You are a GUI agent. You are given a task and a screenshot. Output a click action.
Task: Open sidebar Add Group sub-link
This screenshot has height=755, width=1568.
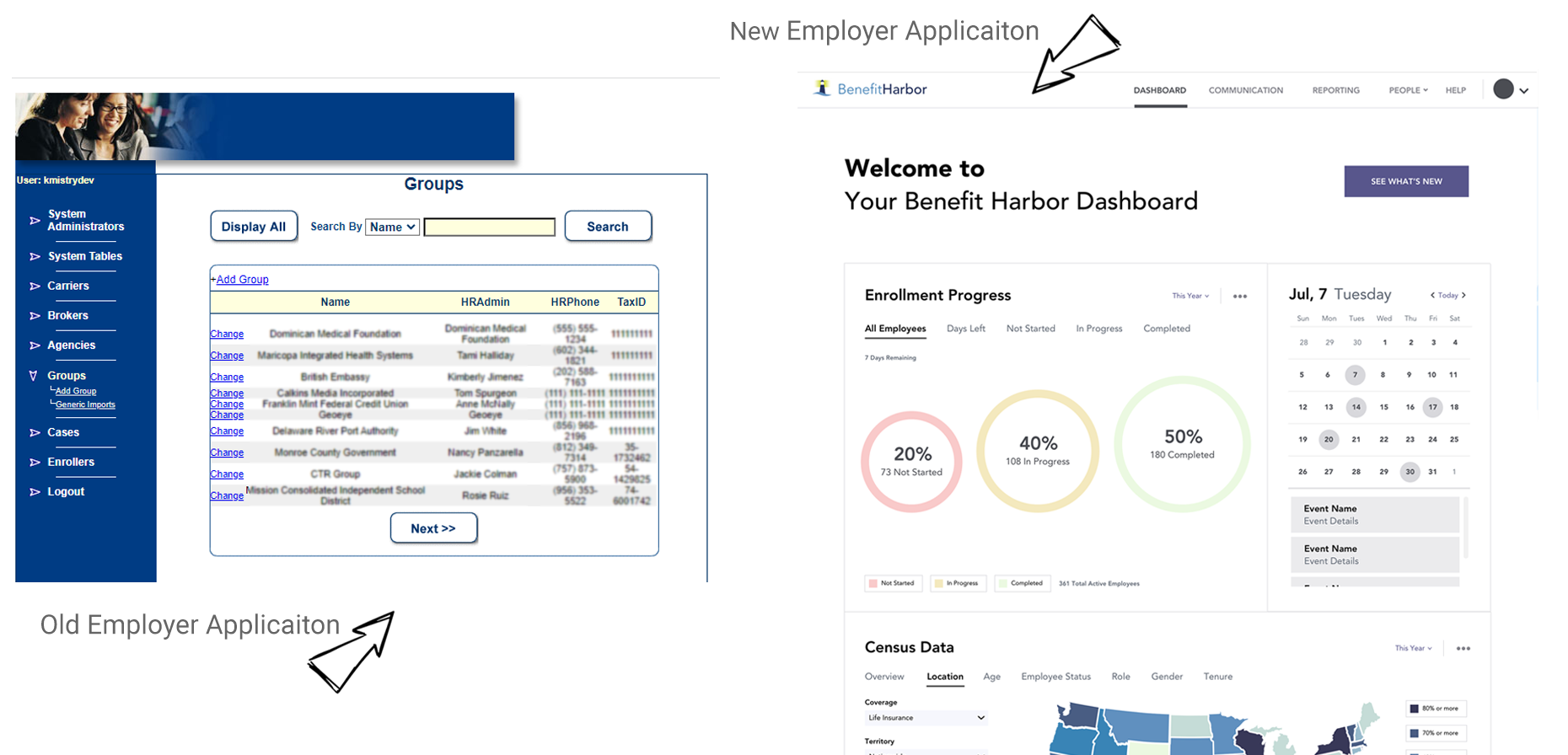76,391
